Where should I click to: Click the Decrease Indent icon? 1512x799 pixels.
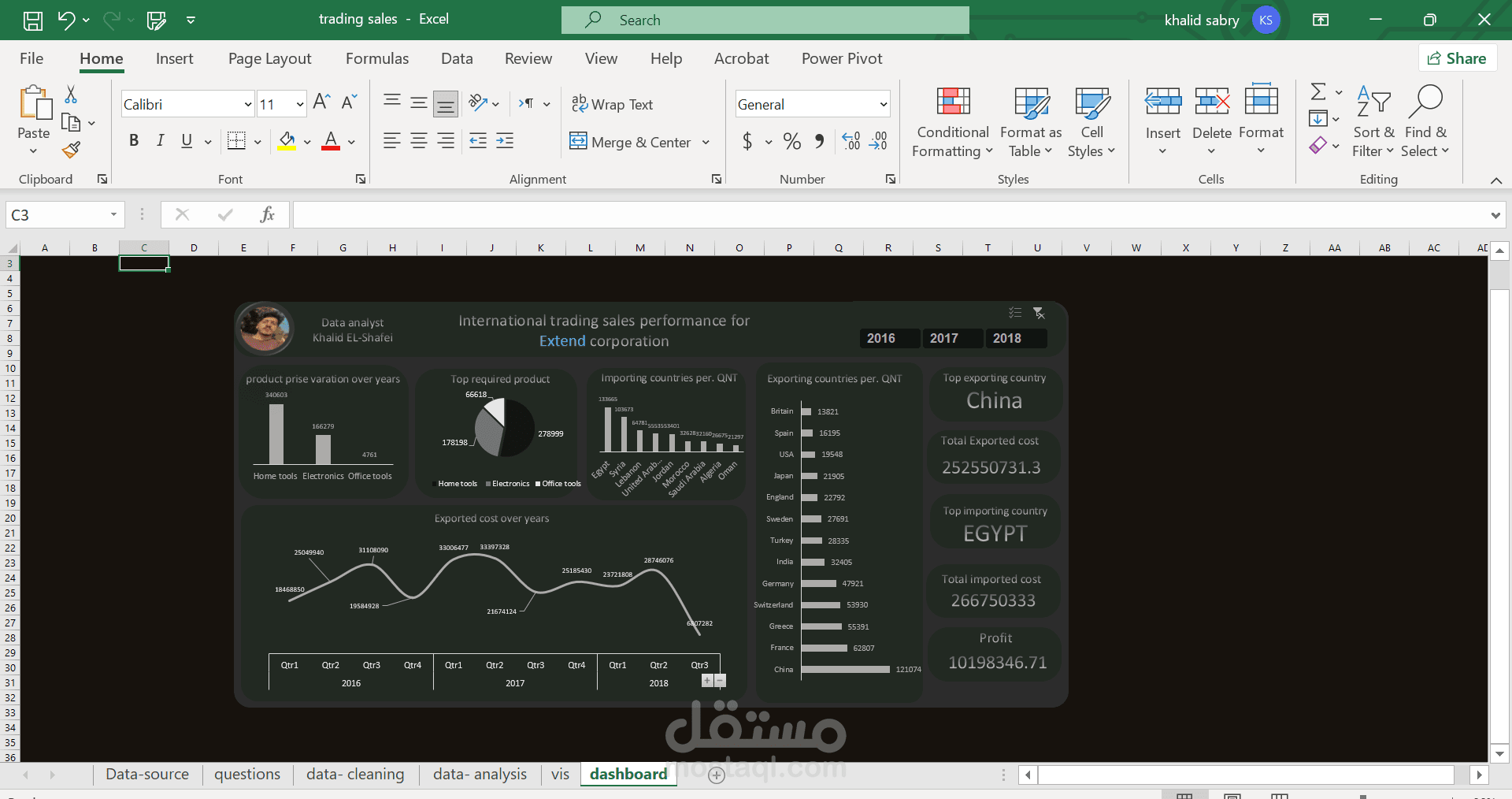tap(478, 141)
